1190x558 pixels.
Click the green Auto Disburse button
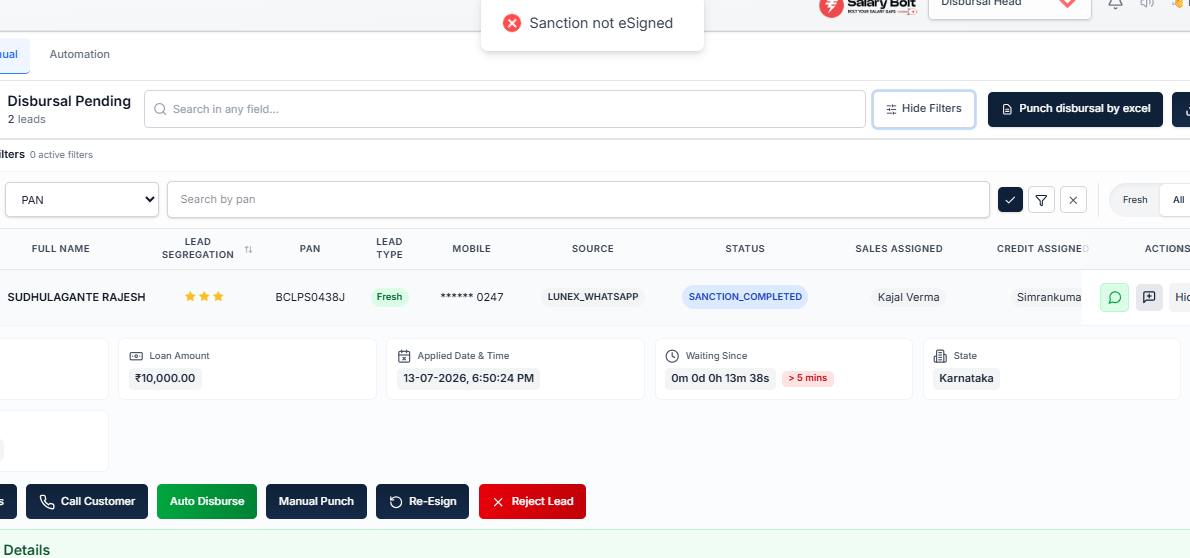click(x=207, y=501)
